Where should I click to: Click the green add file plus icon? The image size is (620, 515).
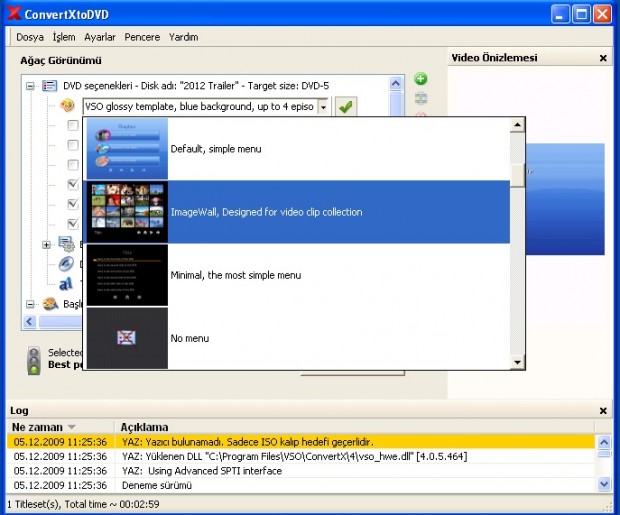click(x=421, y=79)
